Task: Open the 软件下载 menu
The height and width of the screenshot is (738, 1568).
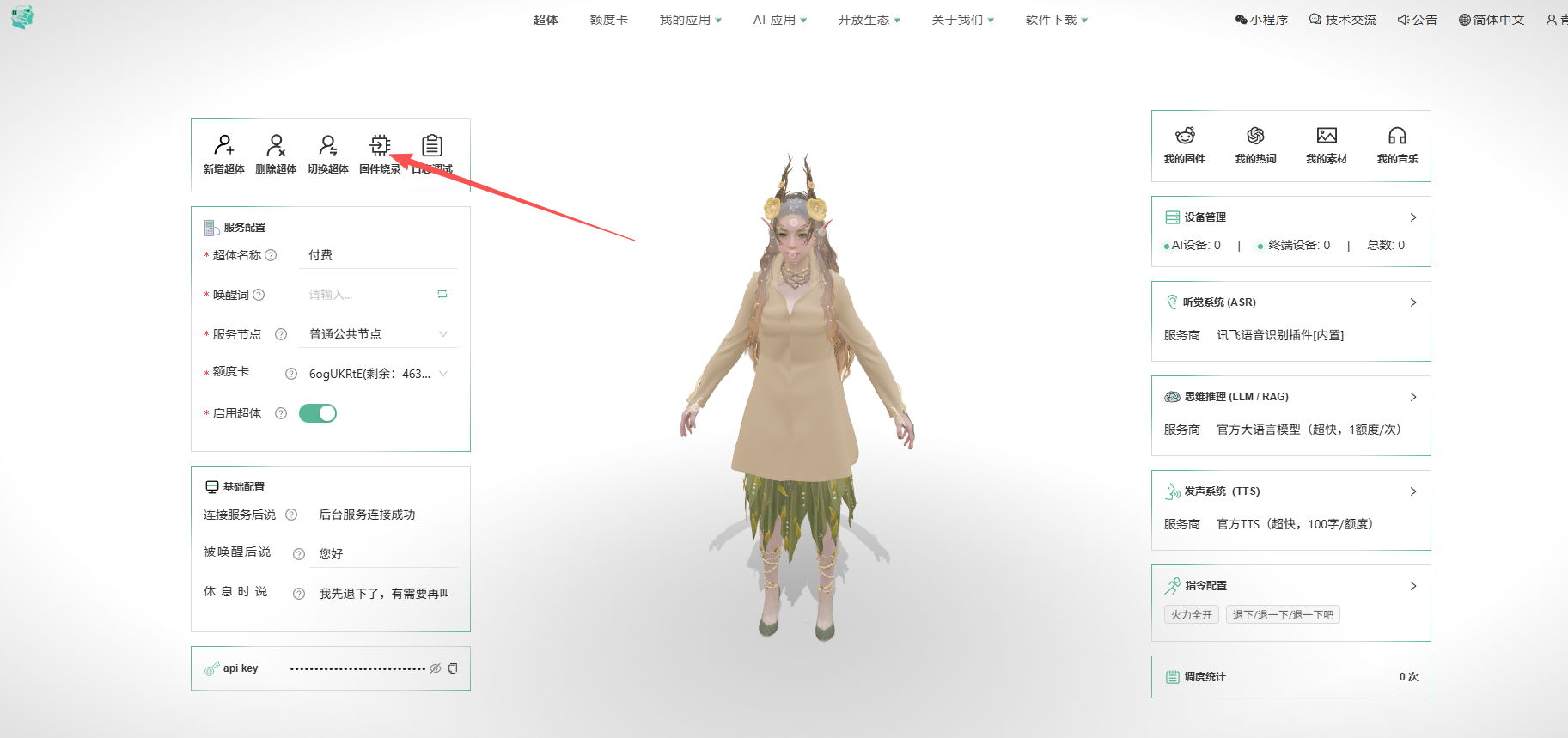Action: click(1056, 20)
